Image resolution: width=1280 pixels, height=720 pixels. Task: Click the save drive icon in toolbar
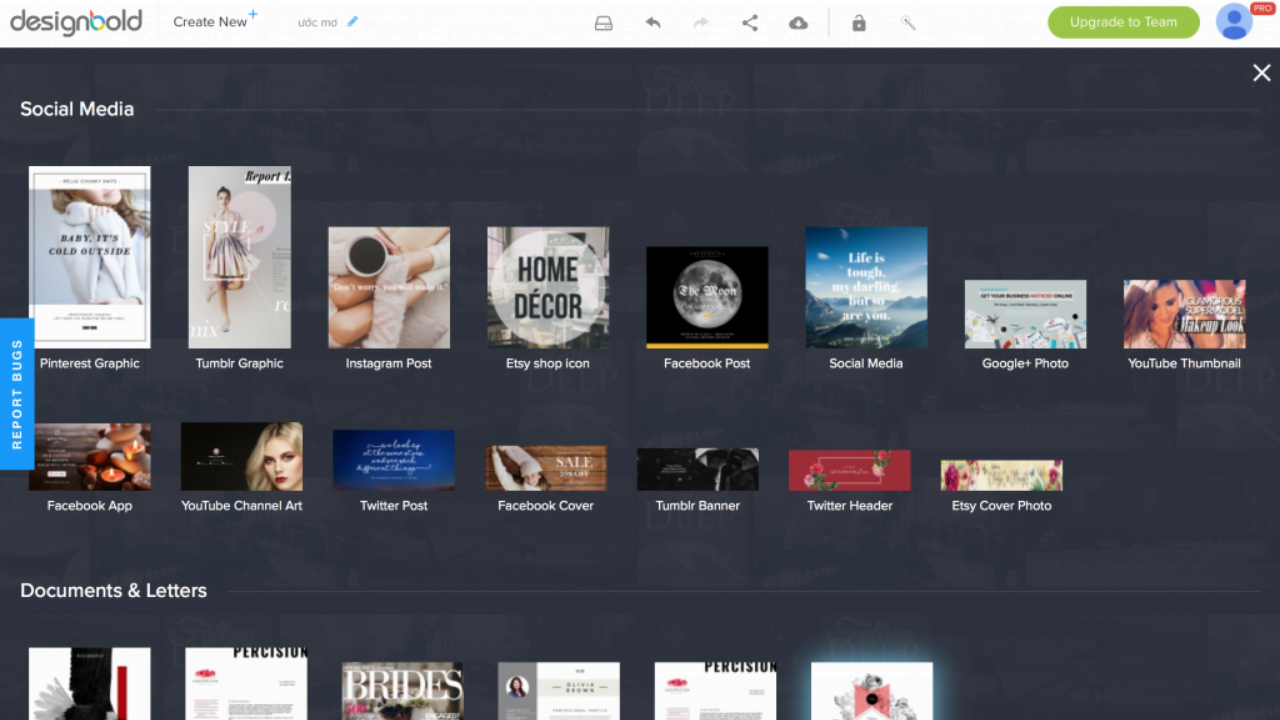pos(603,23)
